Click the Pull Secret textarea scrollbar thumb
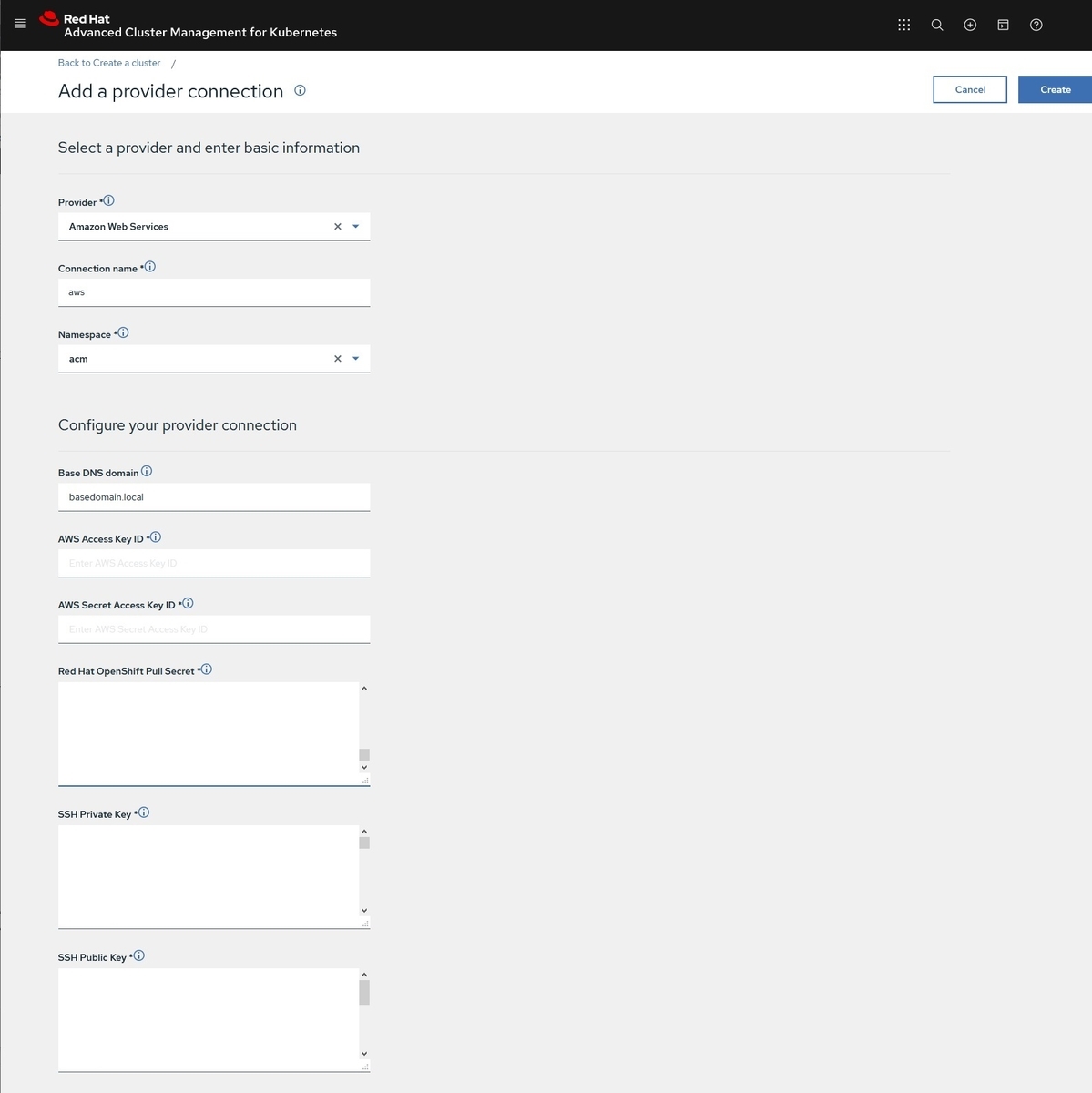This screenshot has height=1093, width=1092. [364, 754]
